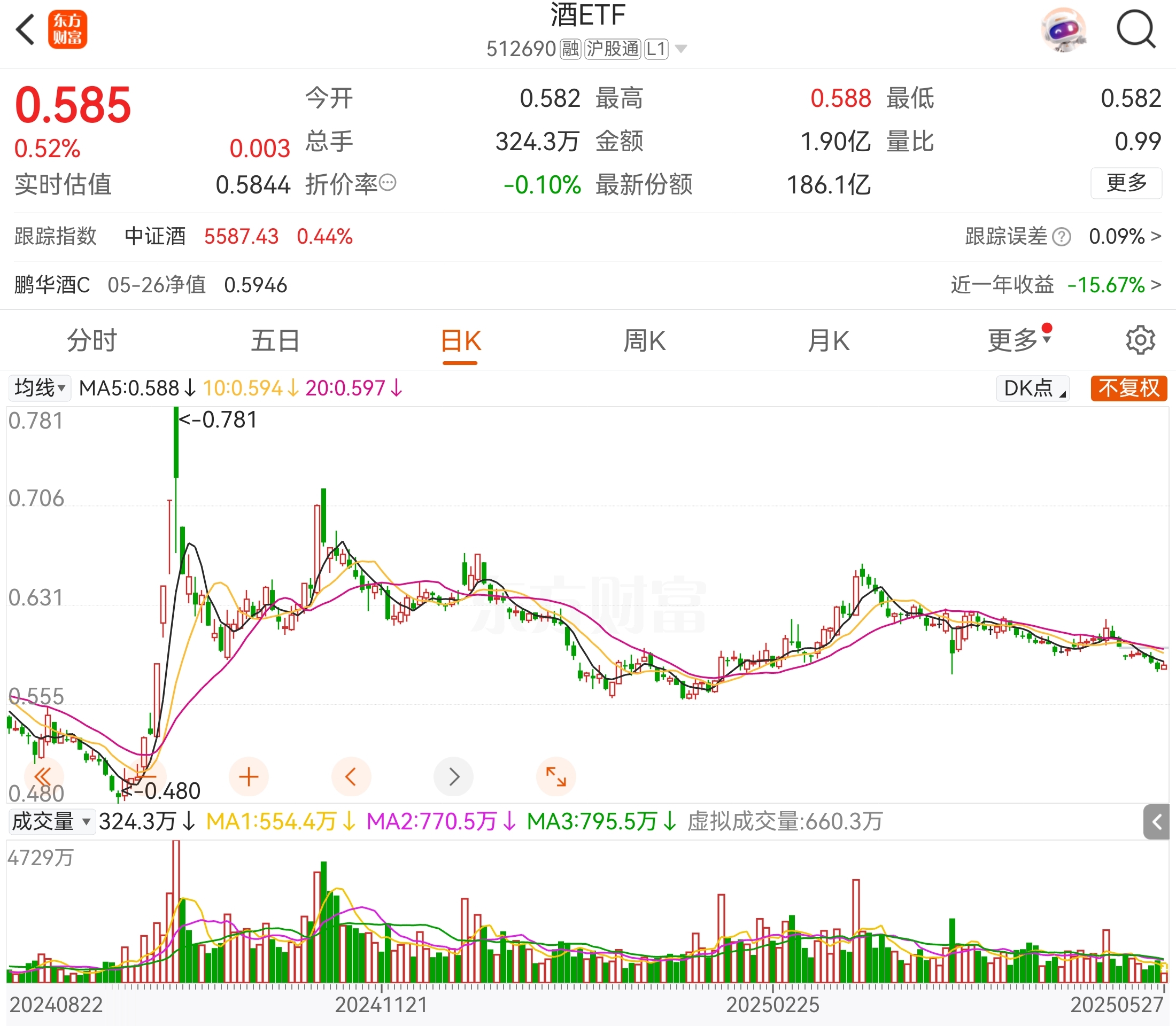This screenshot has height=1026, width=1176.
Task: Click the 20:0.597 MA value
Action: tap(354, 388)
